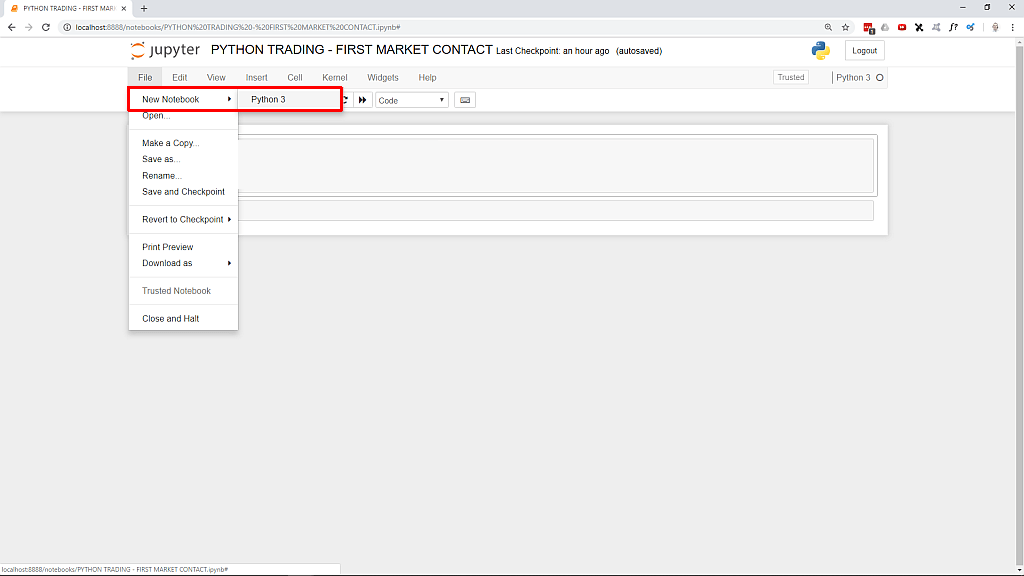Click the Trusted indicator button
Image resolution: width=1024 pixels, height=576 pixels.
[x=791, y=77]
